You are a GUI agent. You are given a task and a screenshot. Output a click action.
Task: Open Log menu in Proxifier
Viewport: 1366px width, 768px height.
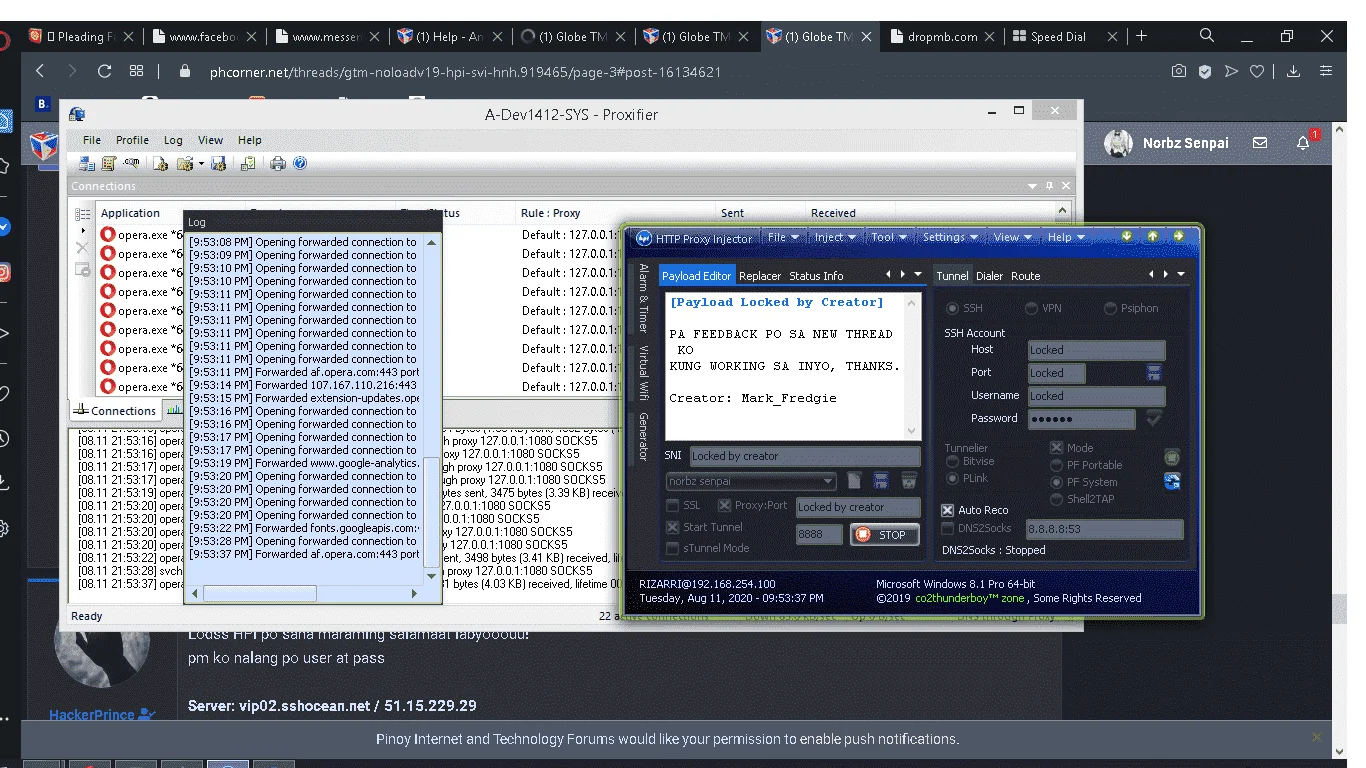(x=173, y=140)
